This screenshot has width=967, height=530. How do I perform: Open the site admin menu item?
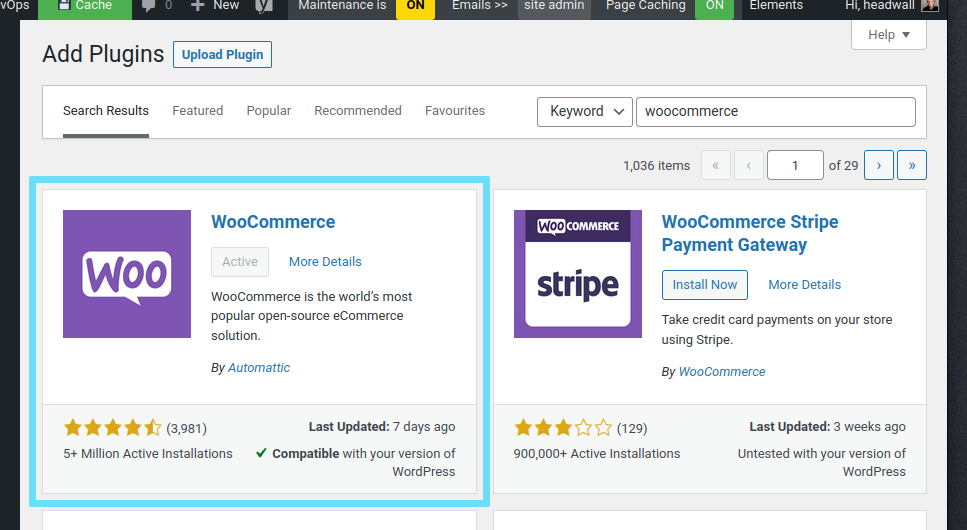554,6
